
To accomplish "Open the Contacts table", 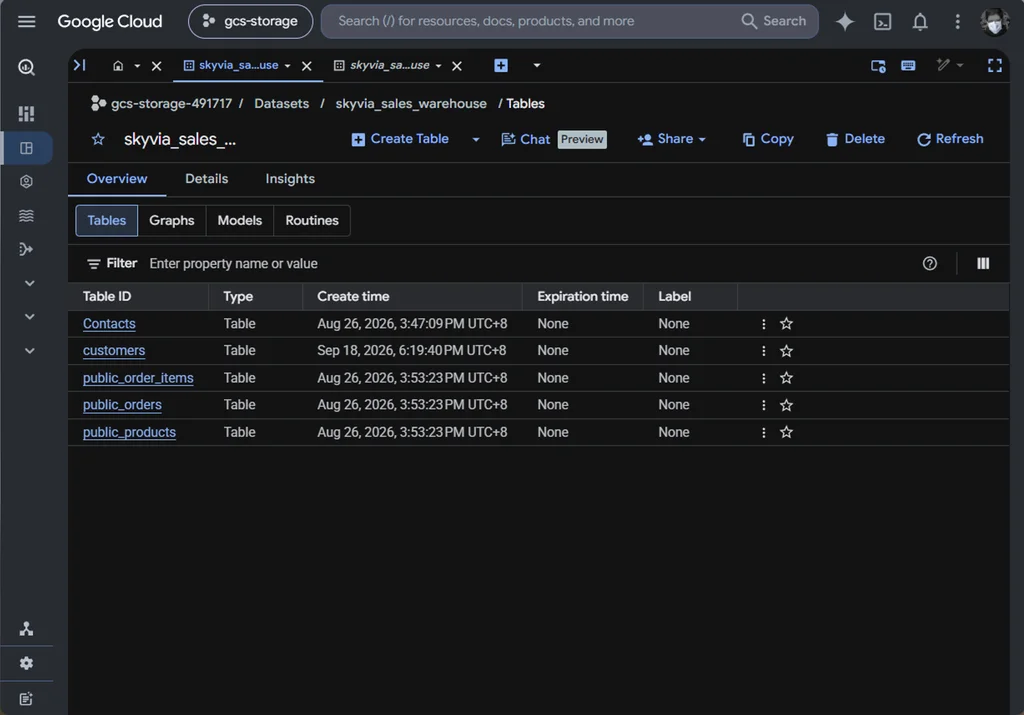I will (109, 324).
